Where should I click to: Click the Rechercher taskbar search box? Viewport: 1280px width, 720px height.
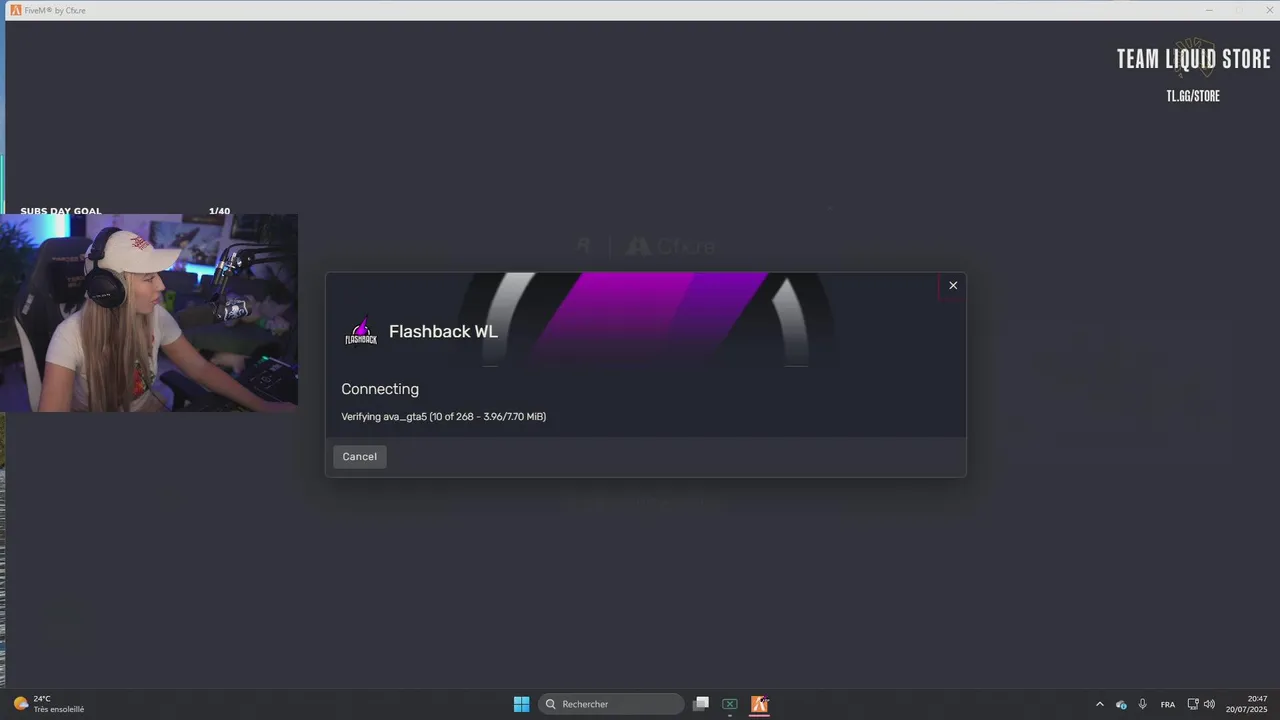point(611,704)
